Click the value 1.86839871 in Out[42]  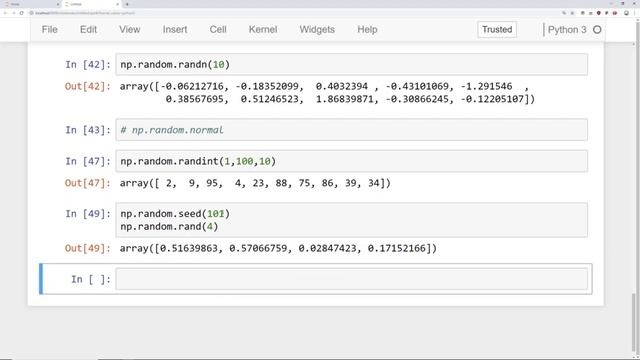[345, 99]
